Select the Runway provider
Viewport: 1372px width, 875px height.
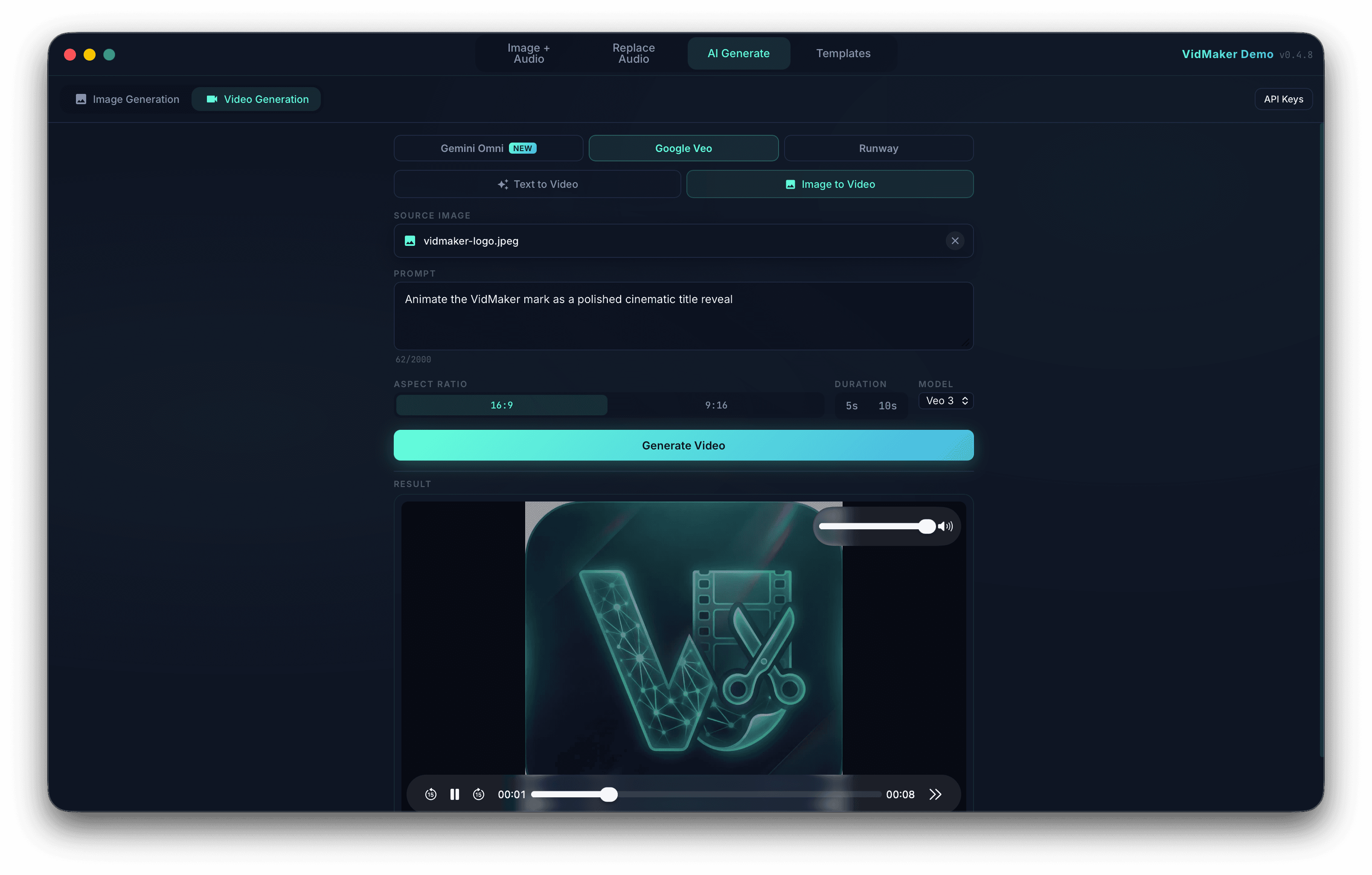878,148
